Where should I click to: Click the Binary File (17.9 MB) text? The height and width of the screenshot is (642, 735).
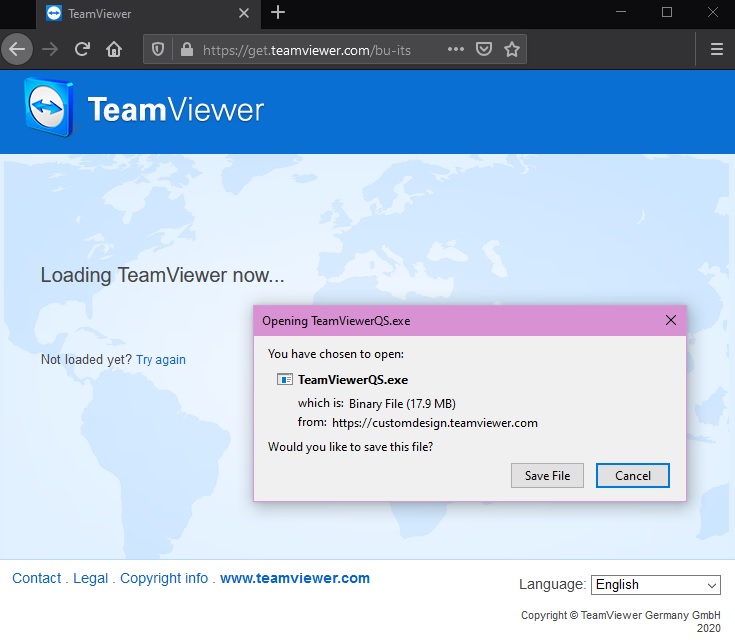point(402,403)
